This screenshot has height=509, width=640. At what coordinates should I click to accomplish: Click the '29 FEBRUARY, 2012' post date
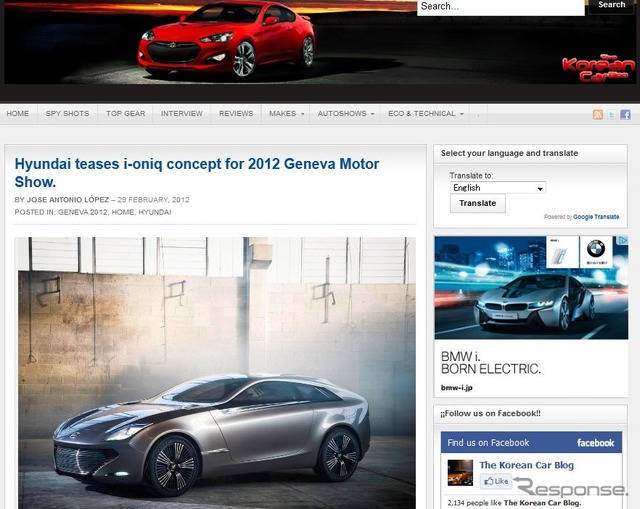tap(153, 200)
